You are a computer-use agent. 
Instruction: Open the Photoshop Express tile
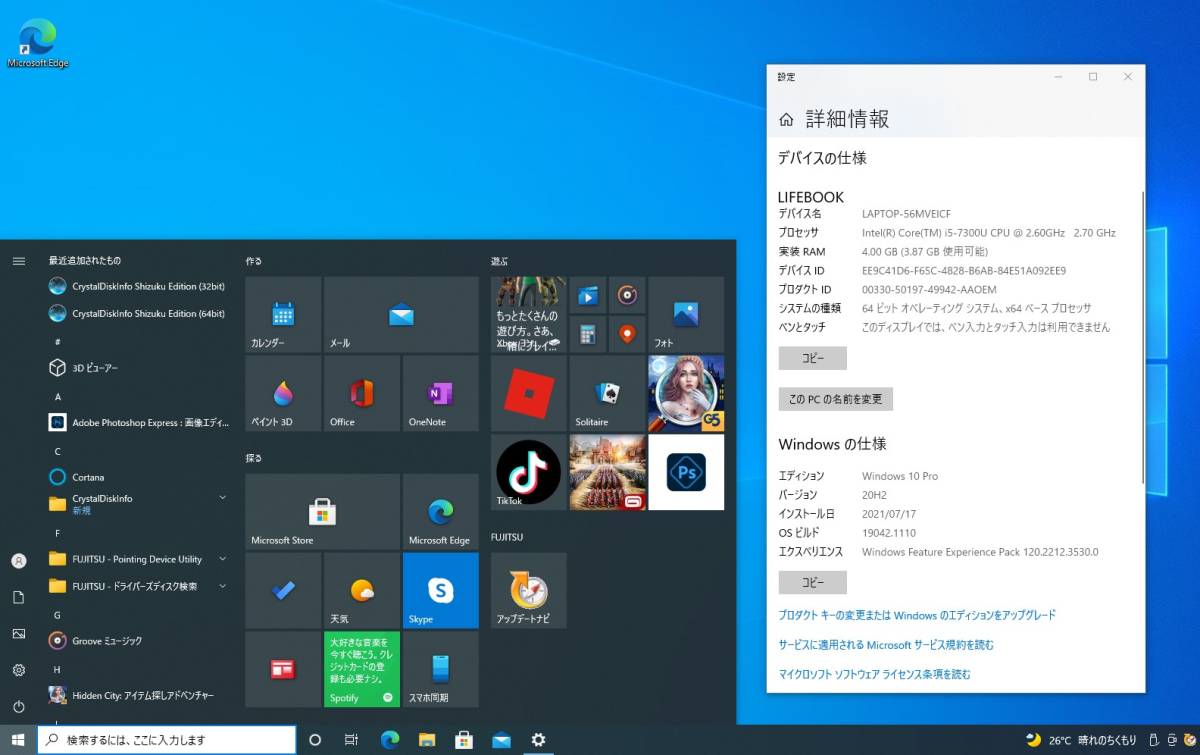(686, 472)
